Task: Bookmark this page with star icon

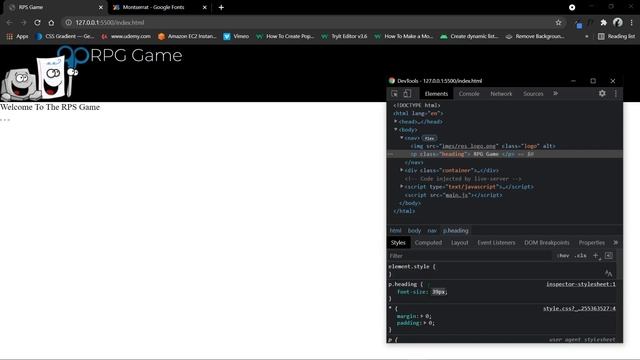Action: 558,22
